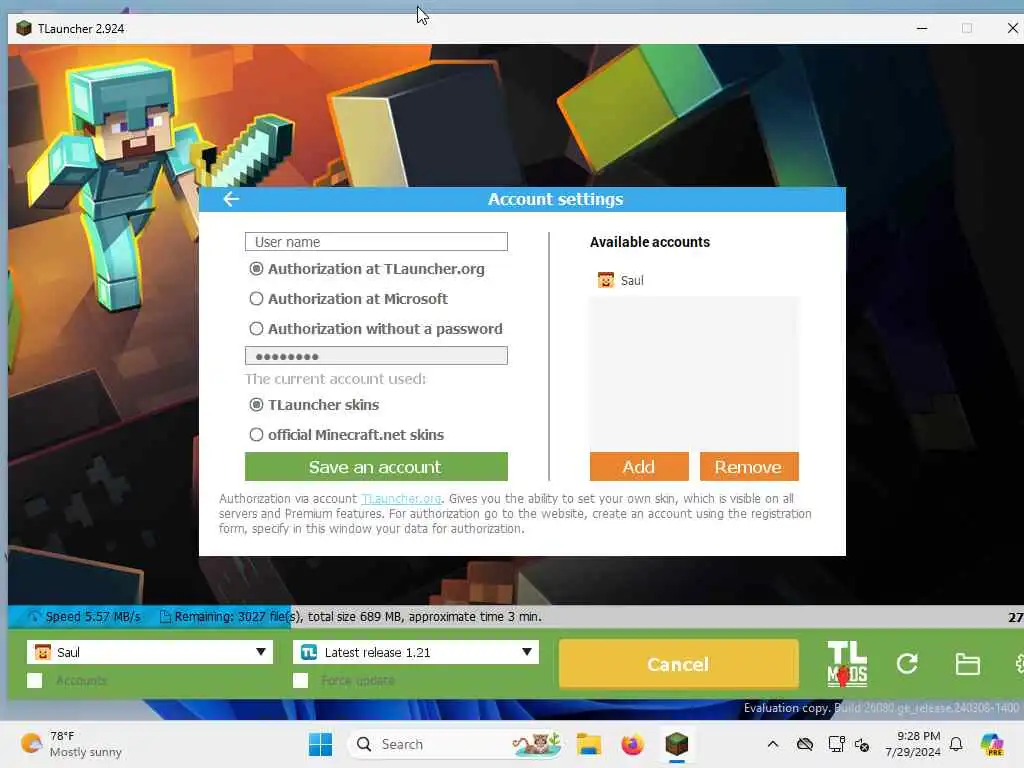Select Authorization at TLauncher.org radio
This screenshot has width=1024, height=768.
[257, 269]
